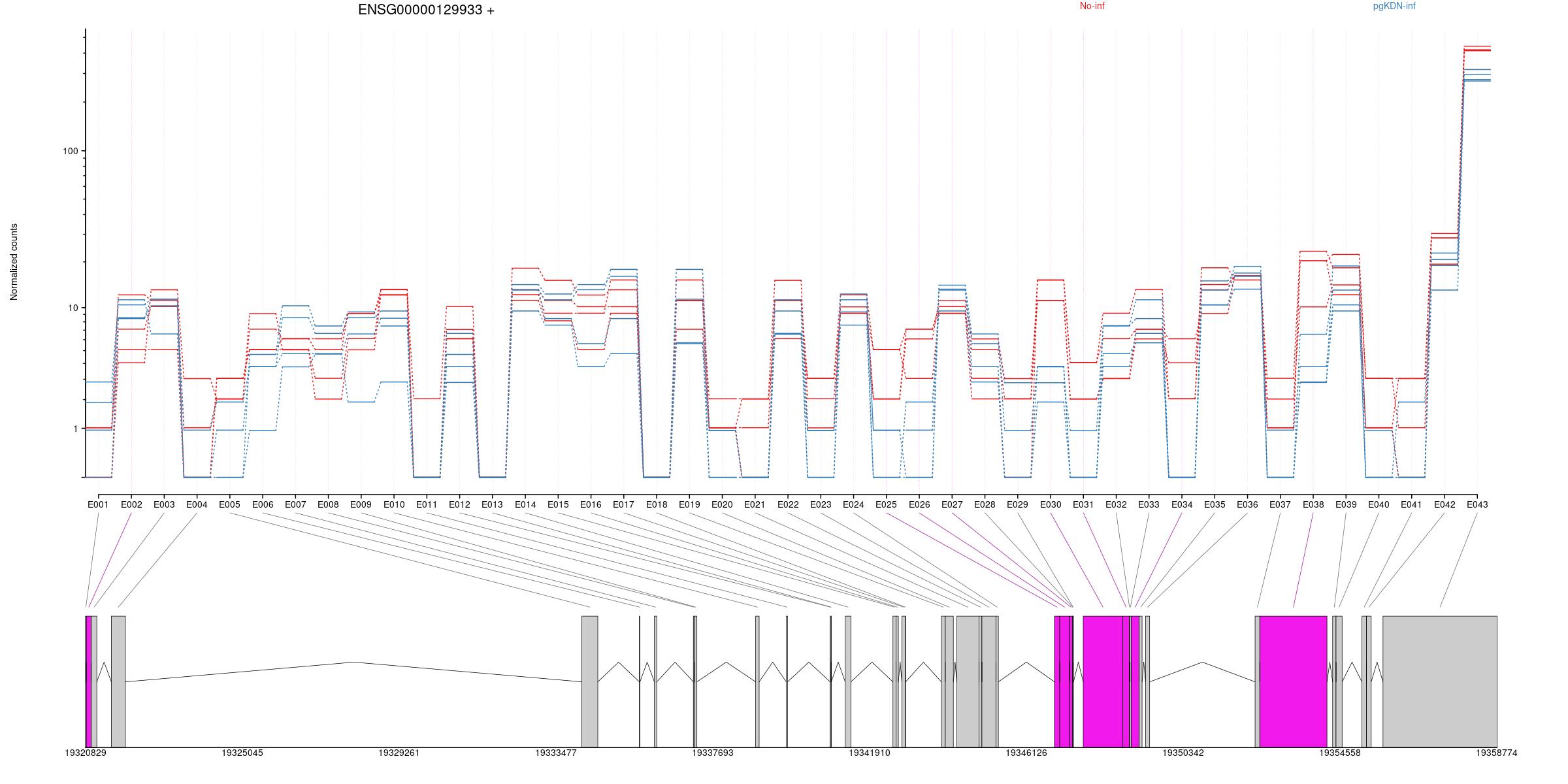Click the large magenta exon near 19354558
The height and width of the screenshot is (784, 1568).
point(1293,681)
